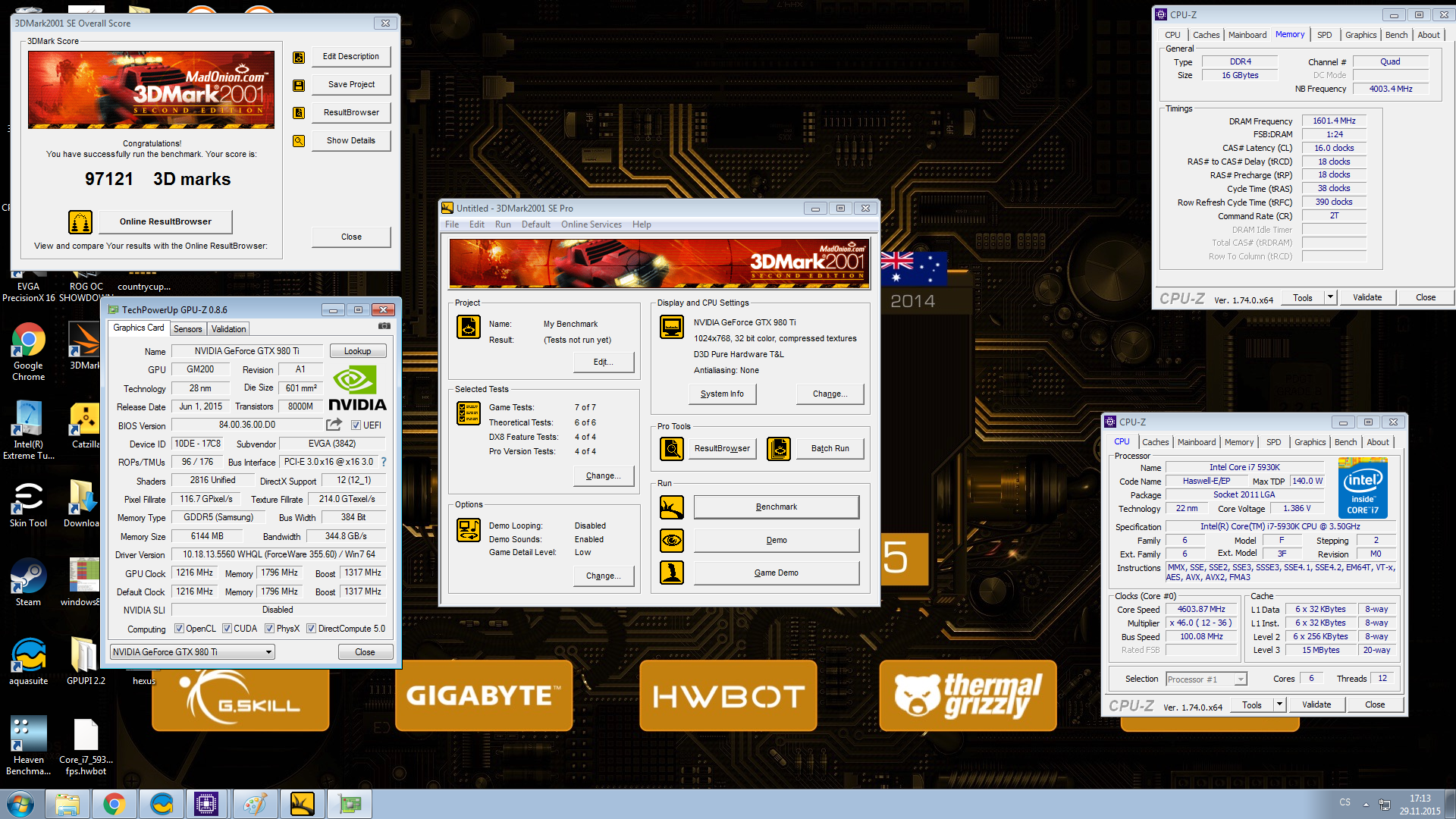Open the Online Services menu

coord(591,224)
